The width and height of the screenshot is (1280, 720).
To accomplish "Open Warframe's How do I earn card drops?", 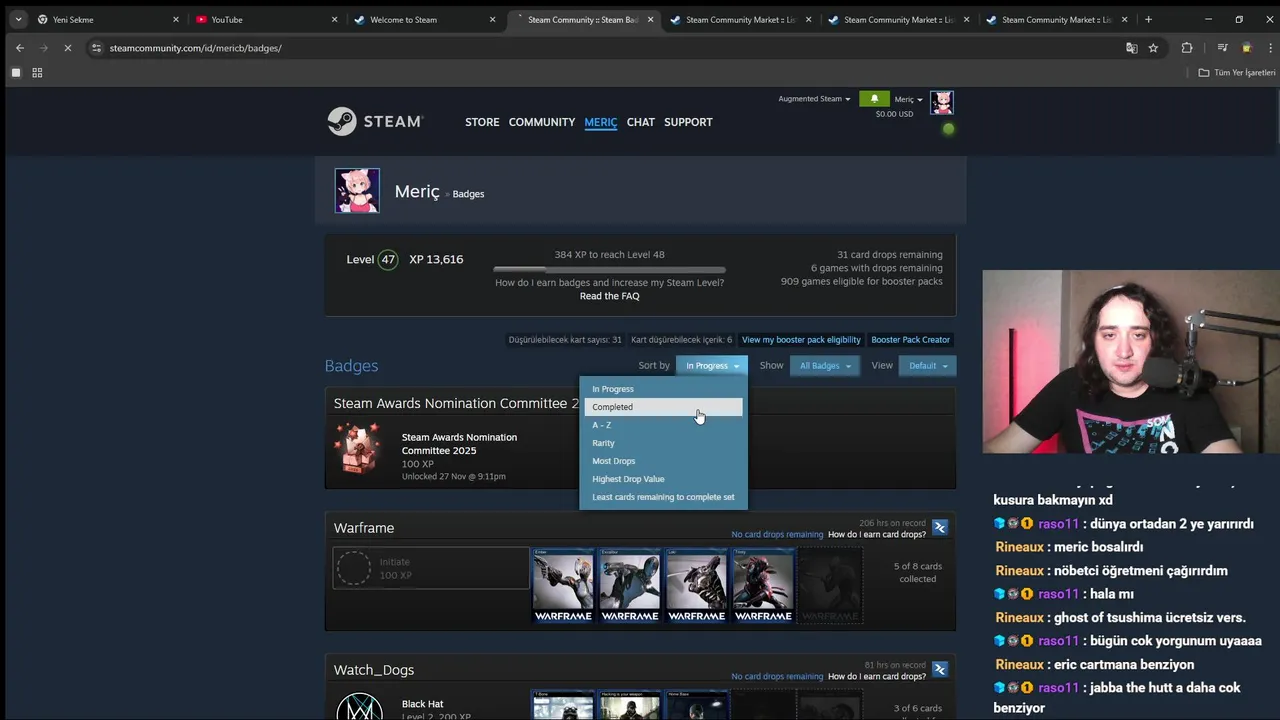I will click(877, 535).
